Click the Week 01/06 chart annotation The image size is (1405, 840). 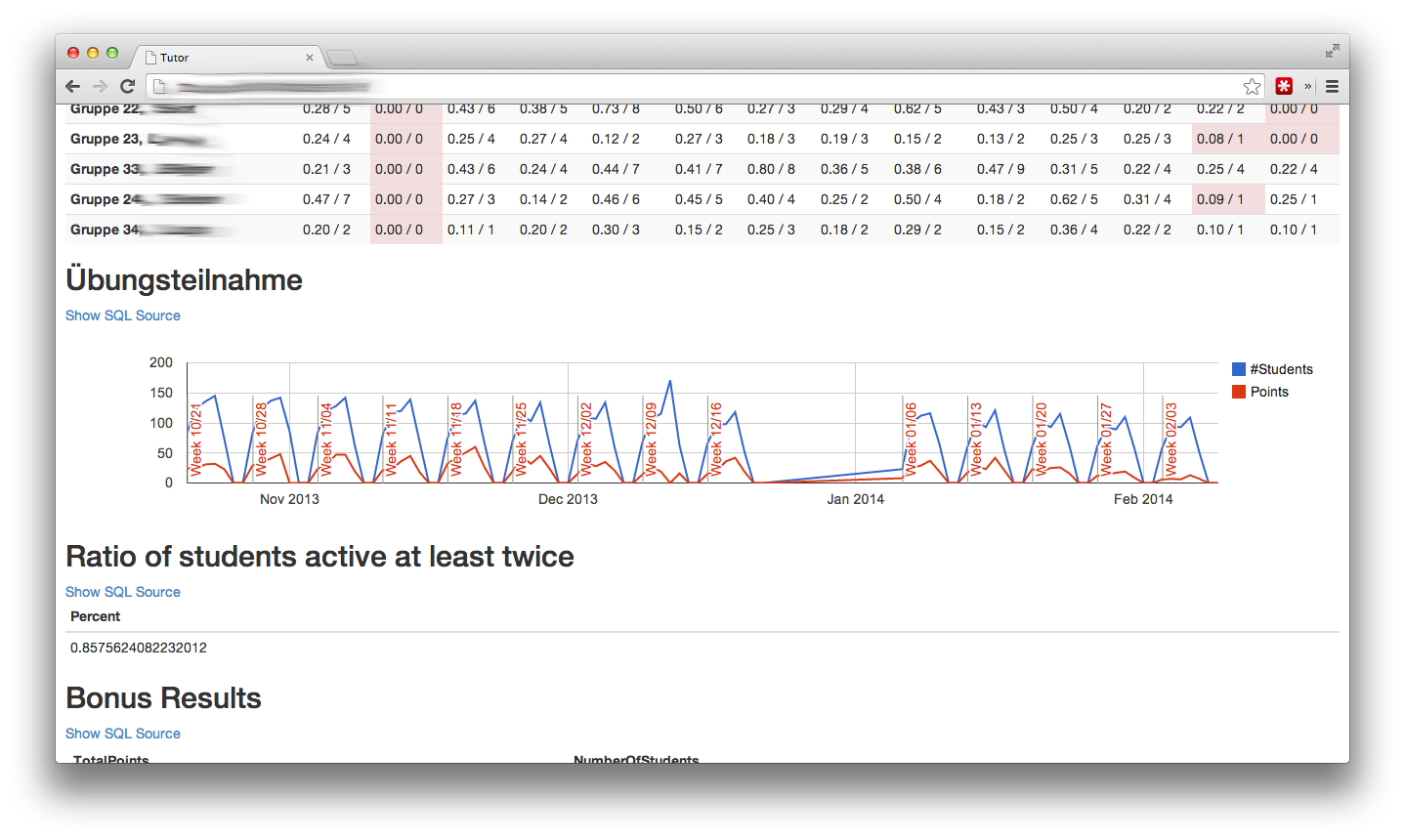point(911,440)
